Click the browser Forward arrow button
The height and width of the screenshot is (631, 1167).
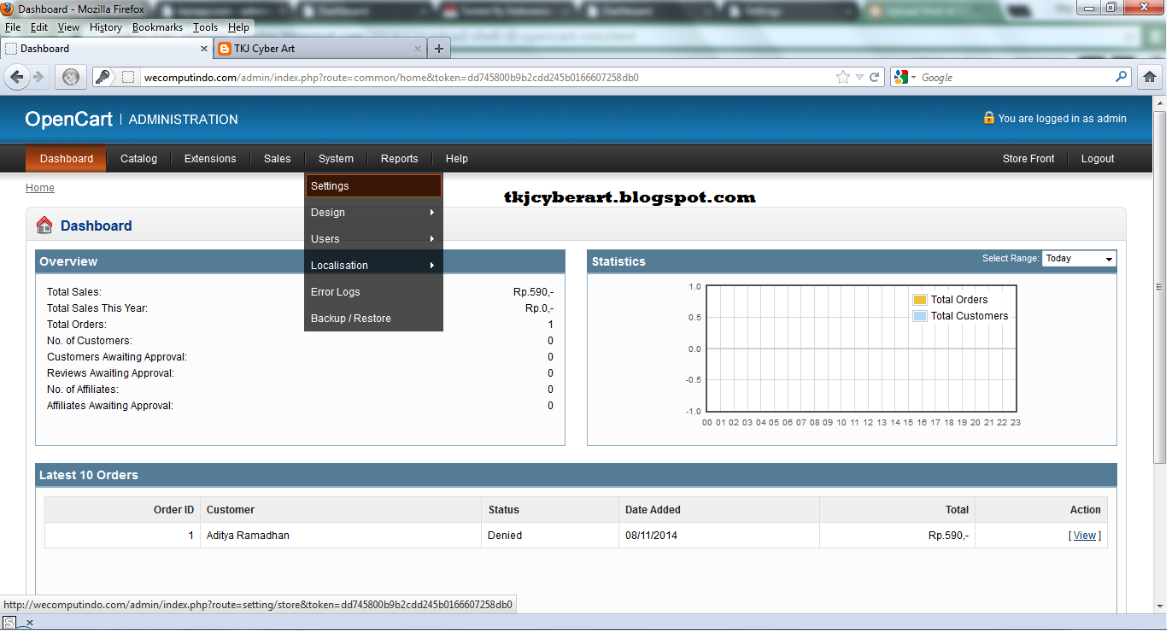(39, 77)
